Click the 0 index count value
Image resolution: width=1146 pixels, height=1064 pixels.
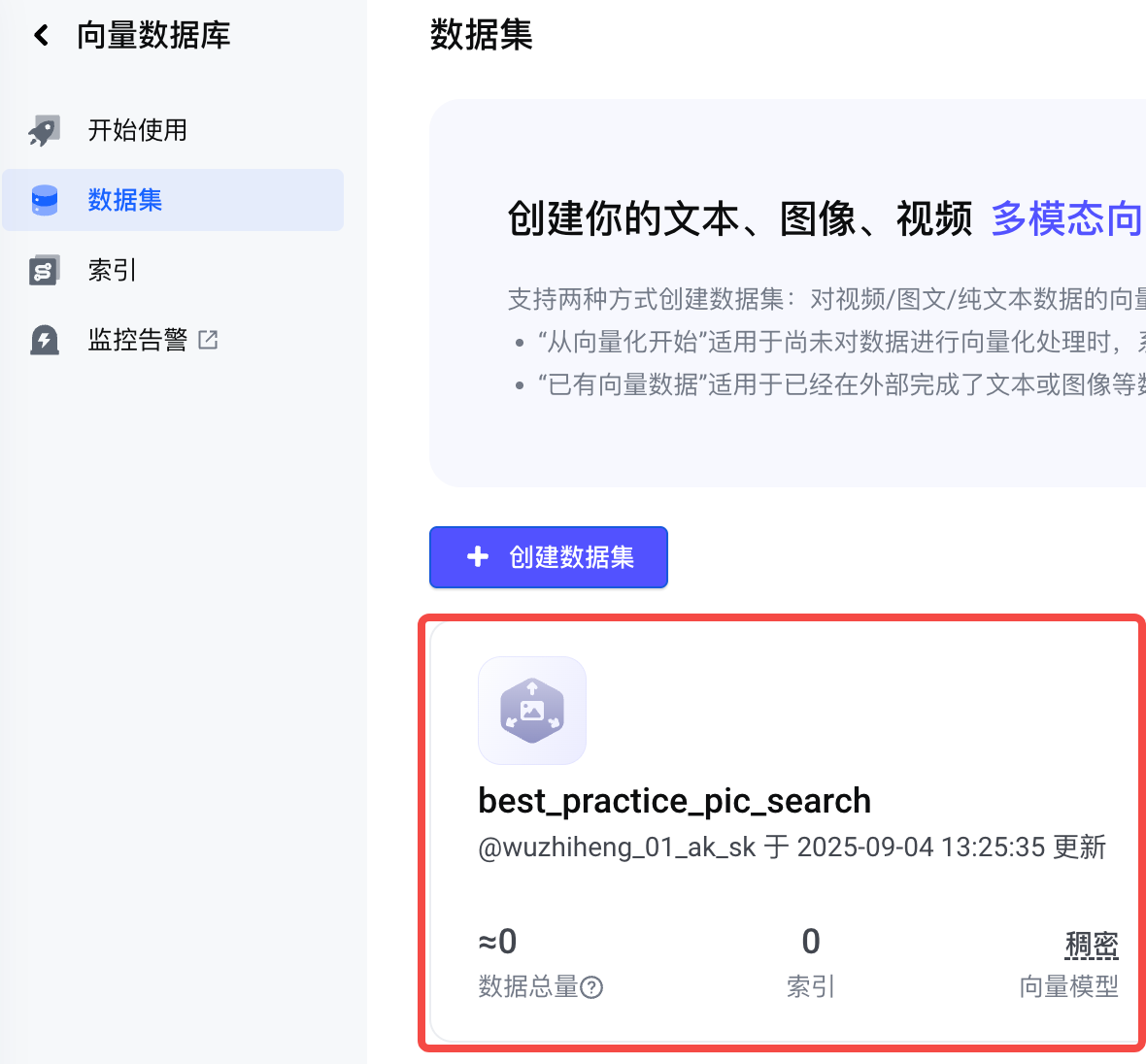click(811, 942)
